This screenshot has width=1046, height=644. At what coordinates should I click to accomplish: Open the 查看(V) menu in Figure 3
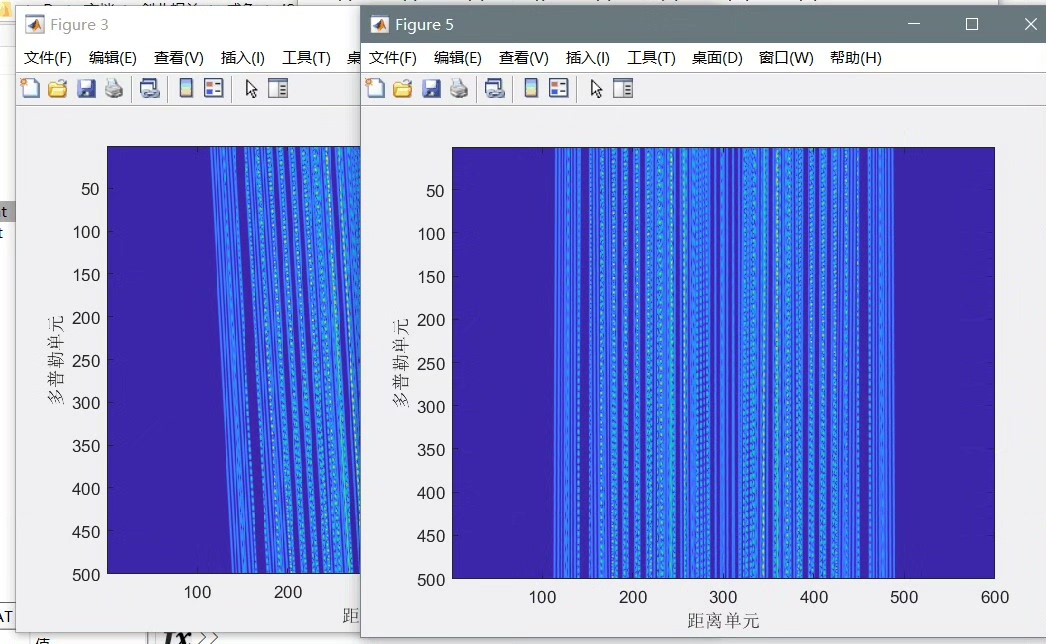point(178,57)
